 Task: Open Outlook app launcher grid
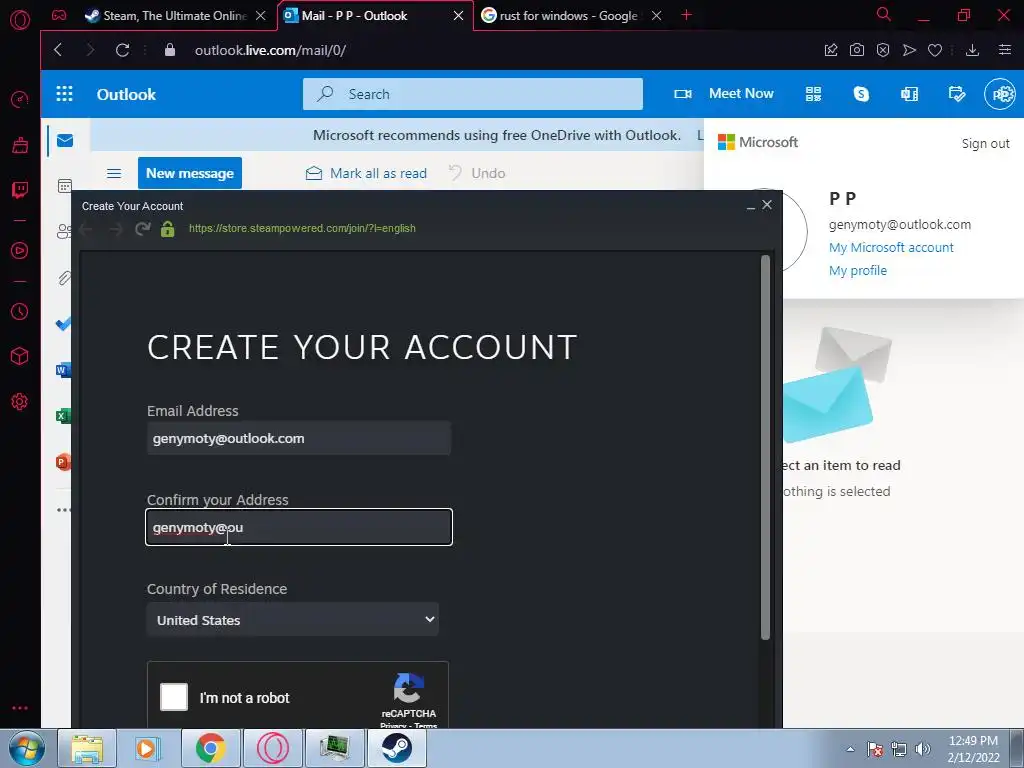(64, 94)
